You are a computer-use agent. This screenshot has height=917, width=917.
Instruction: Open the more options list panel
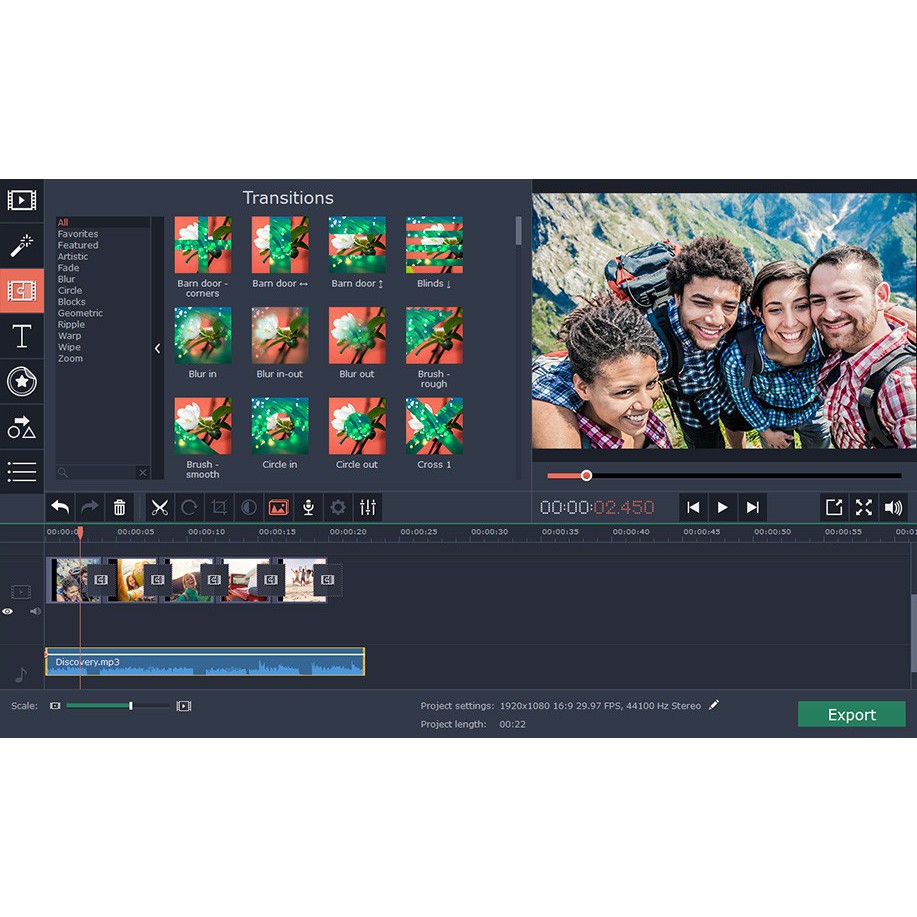click(21, 471)
